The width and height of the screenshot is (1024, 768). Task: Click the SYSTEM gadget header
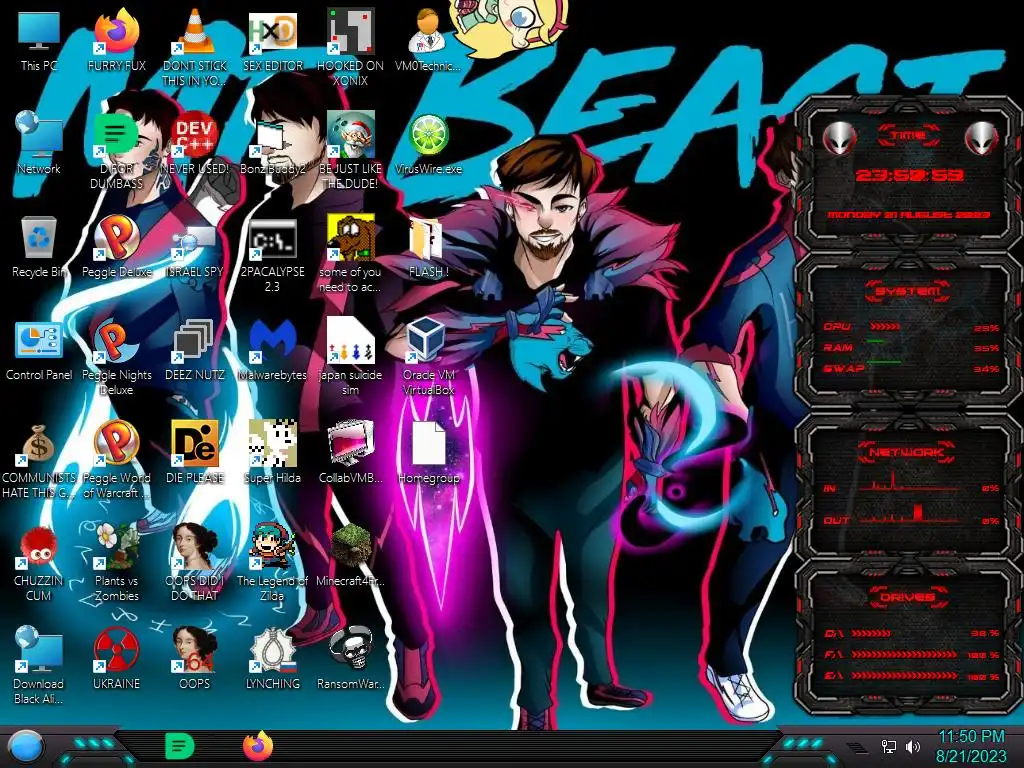click(908, 291)
